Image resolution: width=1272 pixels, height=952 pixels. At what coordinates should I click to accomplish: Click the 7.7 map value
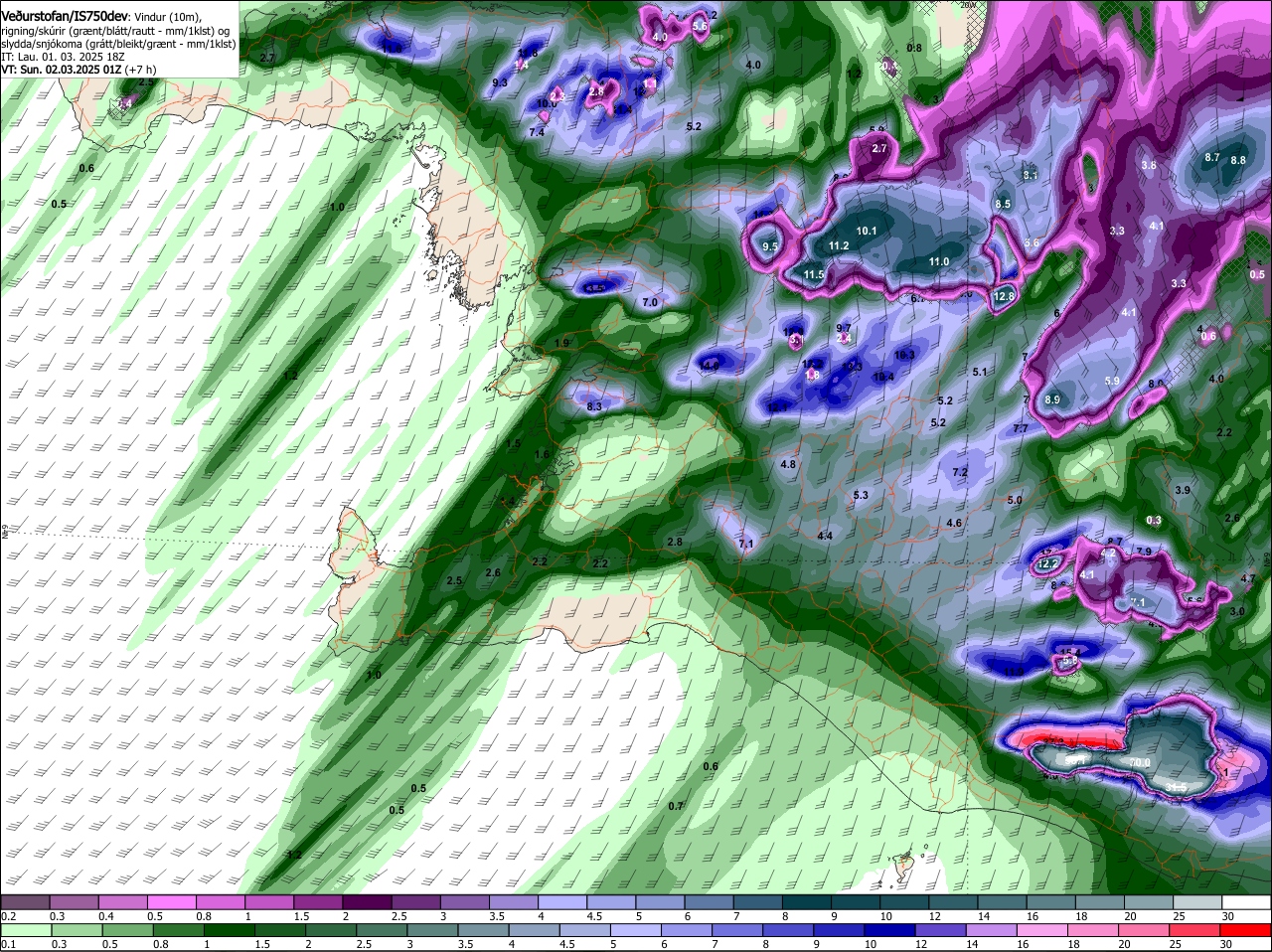(x=1021, y=428)
